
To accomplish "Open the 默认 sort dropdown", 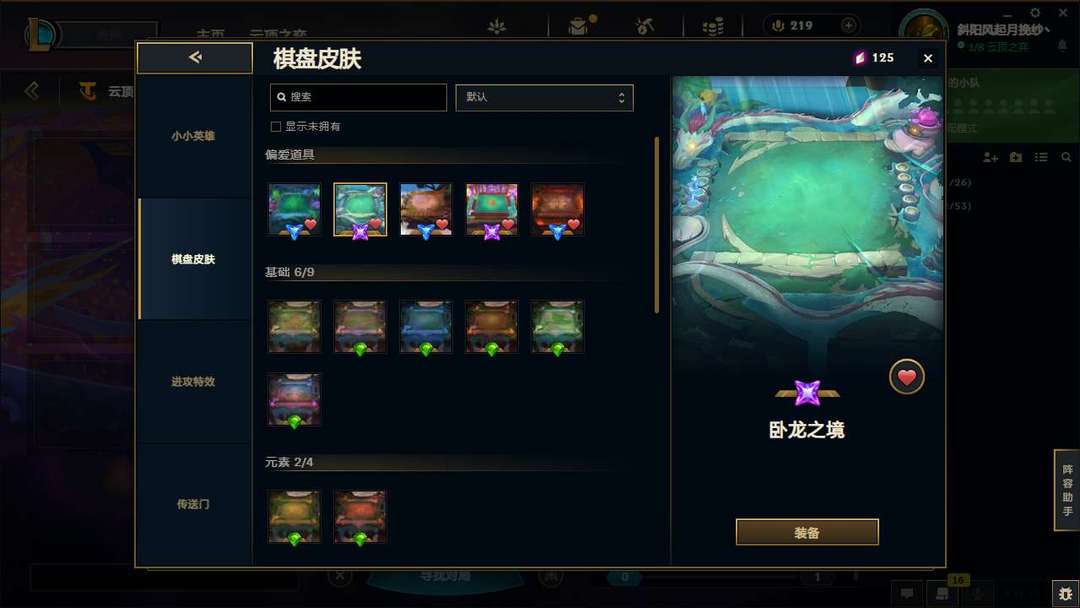I will pos(544,98).
